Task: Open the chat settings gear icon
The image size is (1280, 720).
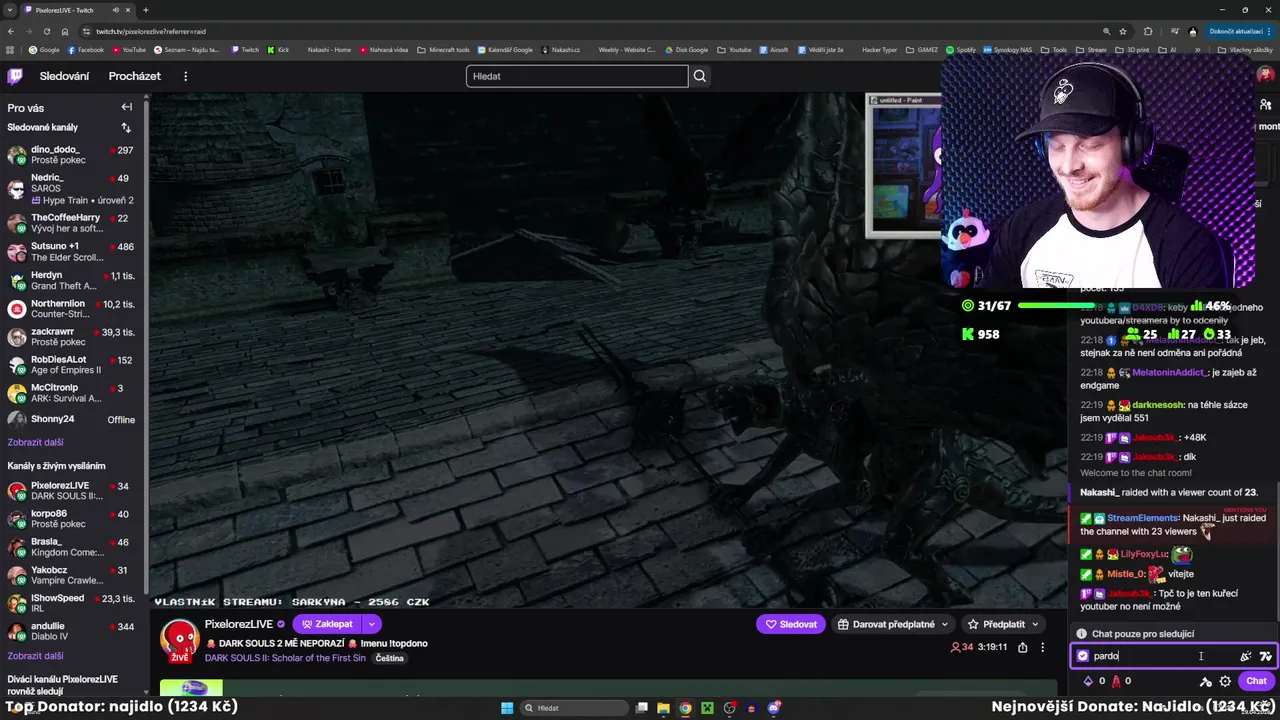Action: [x=1225, y=681]
